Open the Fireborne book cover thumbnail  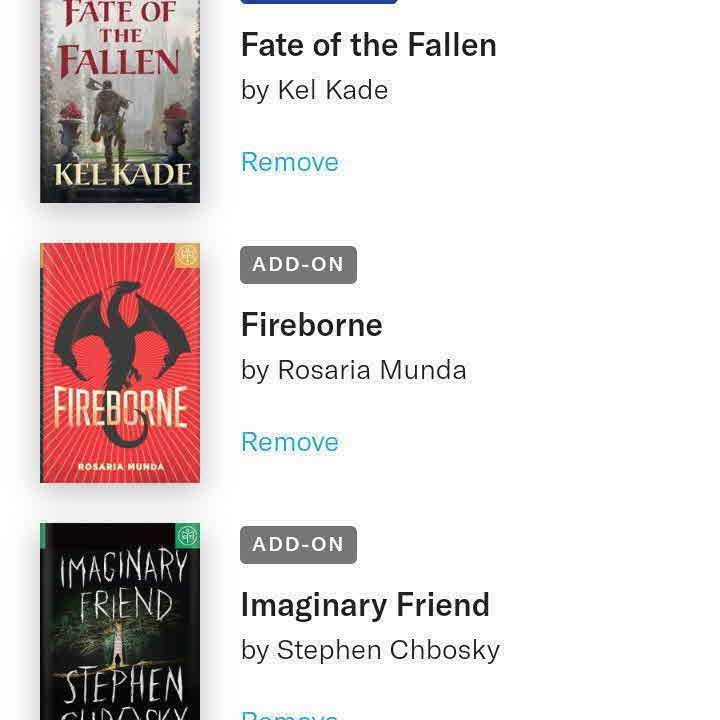tap(120, 363)
